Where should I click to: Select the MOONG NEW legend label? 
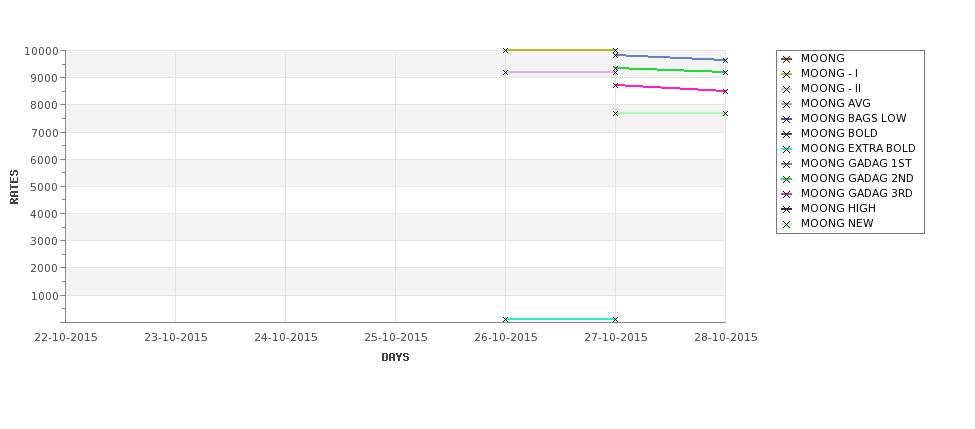point(837,223)
